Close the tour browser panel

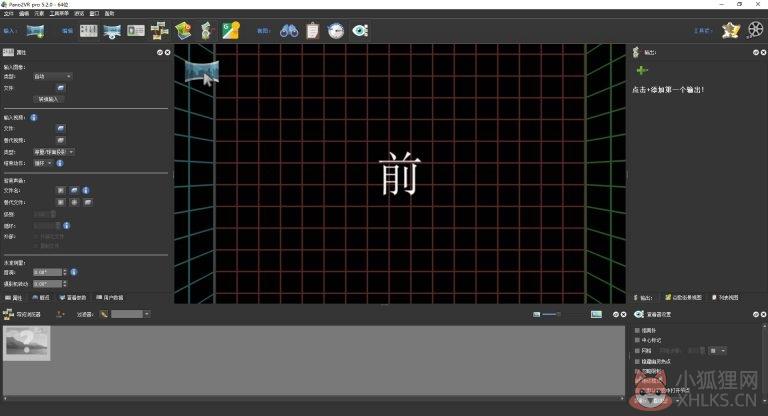pos(624,315)
